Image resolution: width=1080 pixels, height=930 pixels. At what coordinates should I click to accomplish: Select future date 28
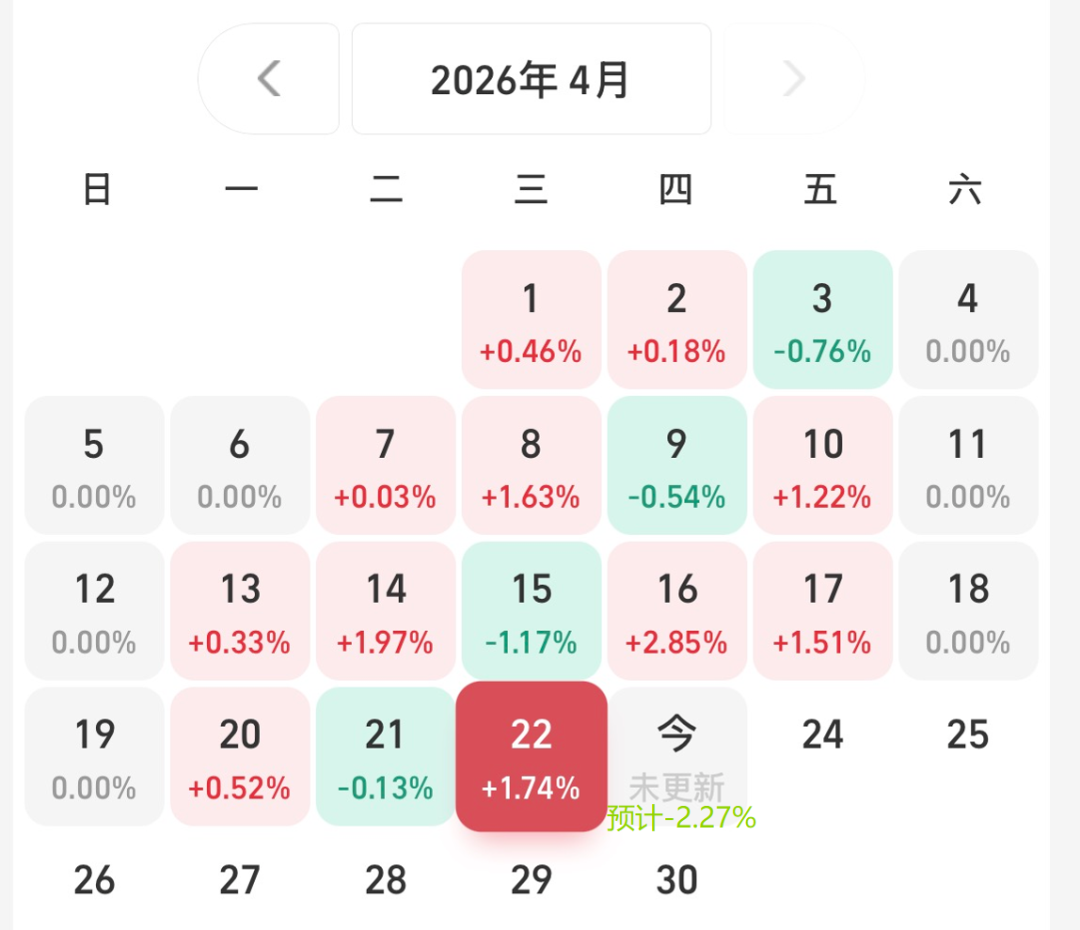click(x=386, y=880)
